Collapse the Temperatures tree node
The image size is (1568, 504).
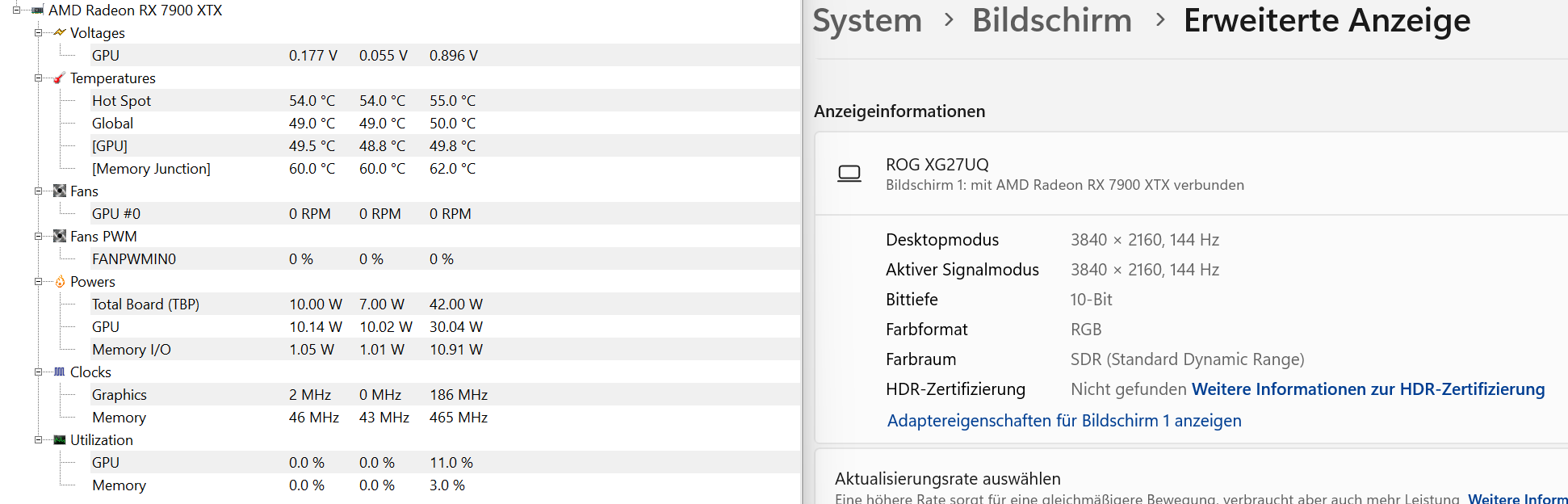click(x=38, y=78)
